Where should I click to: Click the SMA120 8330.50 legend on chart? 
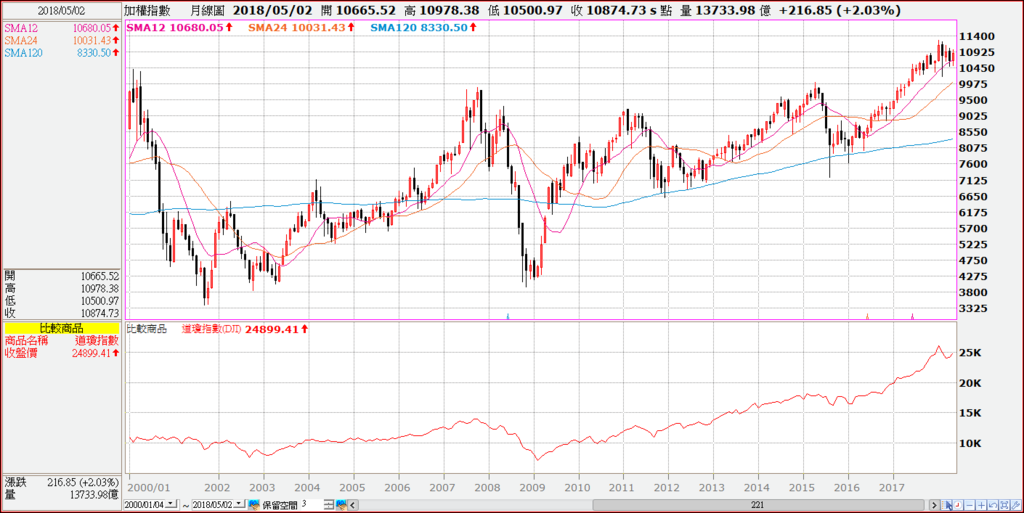pyautogui.click(x=423, y=27)
